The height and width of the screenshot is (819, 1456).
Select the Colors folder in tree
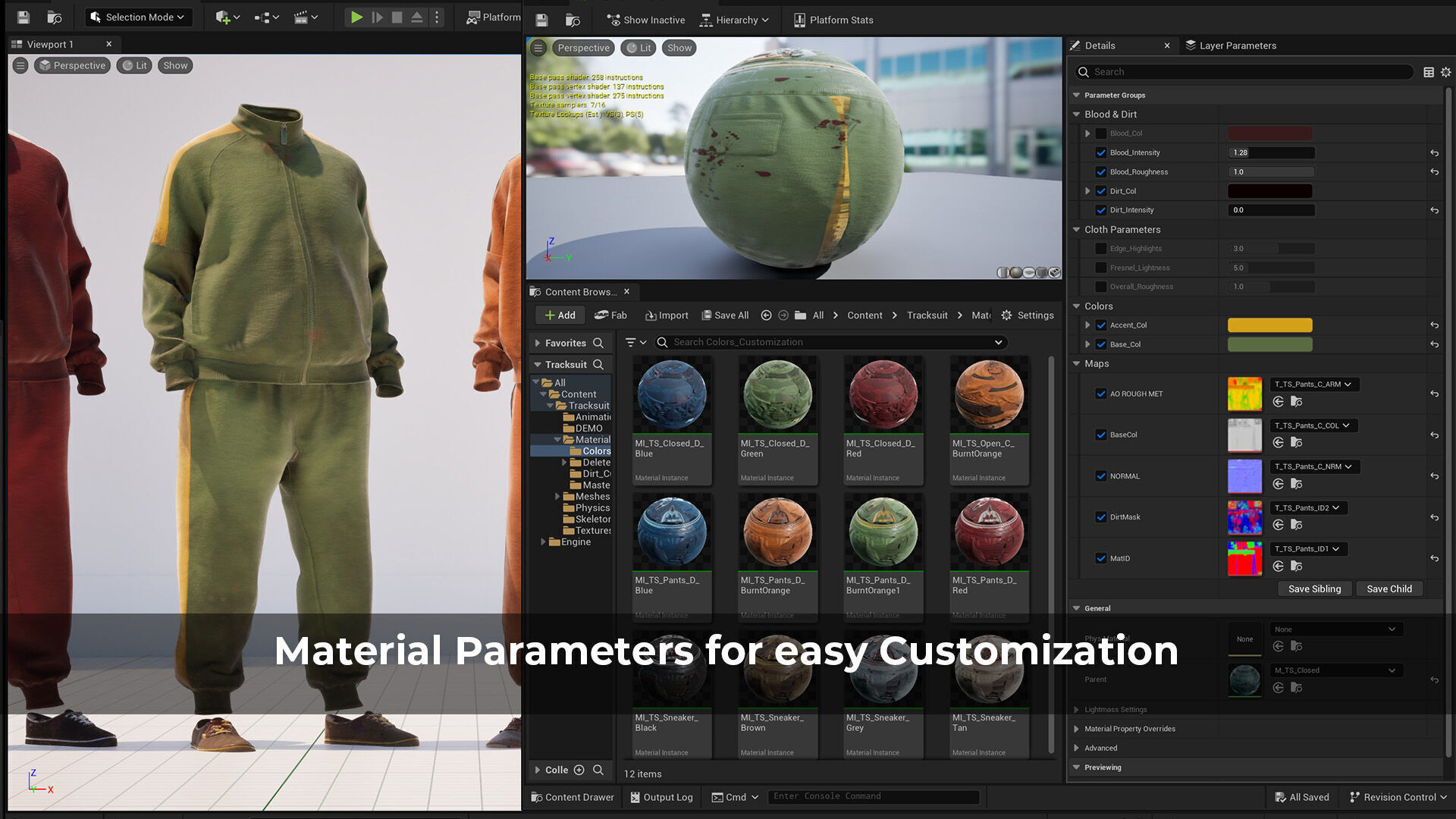(x=590, y=451)
